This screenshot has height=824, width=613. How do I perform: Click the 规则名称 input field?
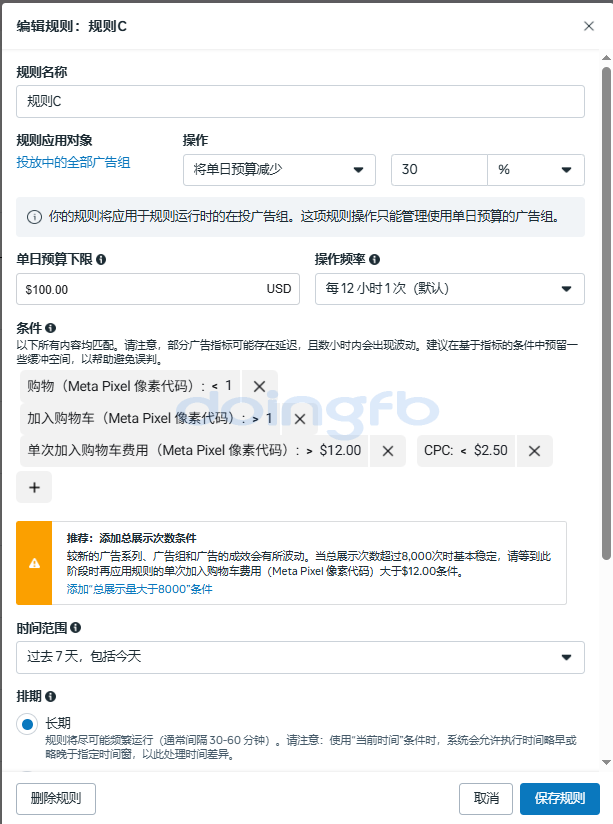tap(300, 101)
